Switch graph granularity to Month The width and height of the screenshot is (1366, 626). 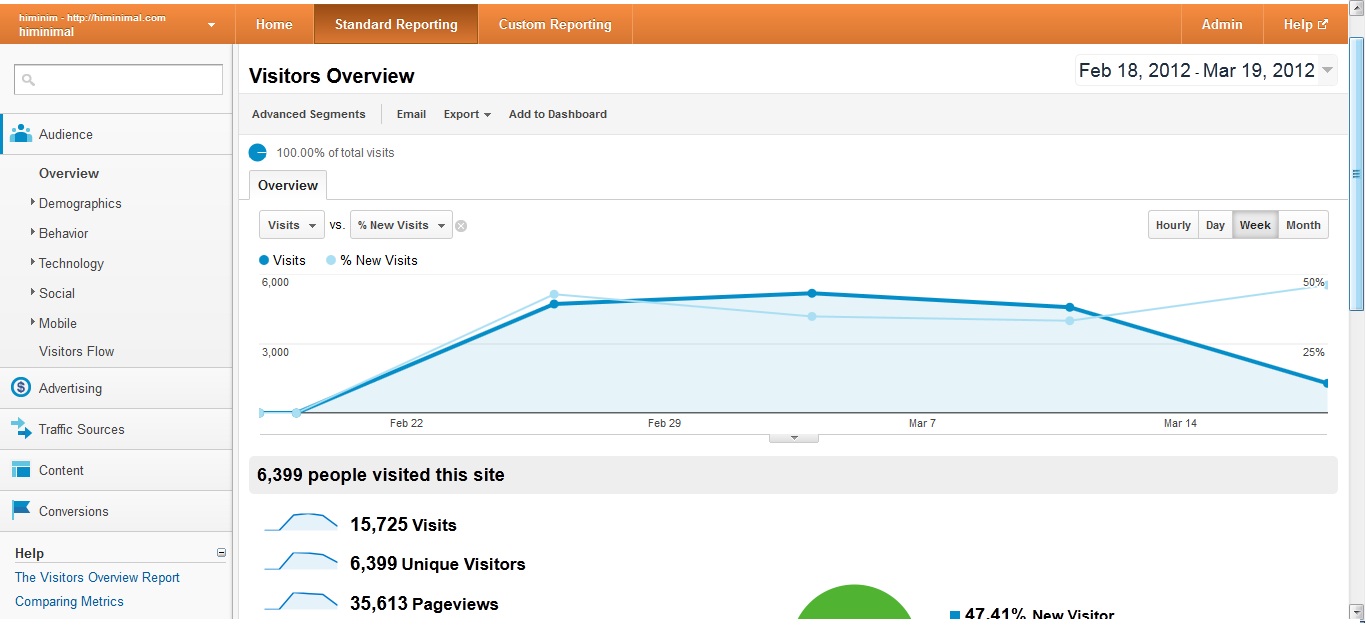click(x=1303, y=225)
